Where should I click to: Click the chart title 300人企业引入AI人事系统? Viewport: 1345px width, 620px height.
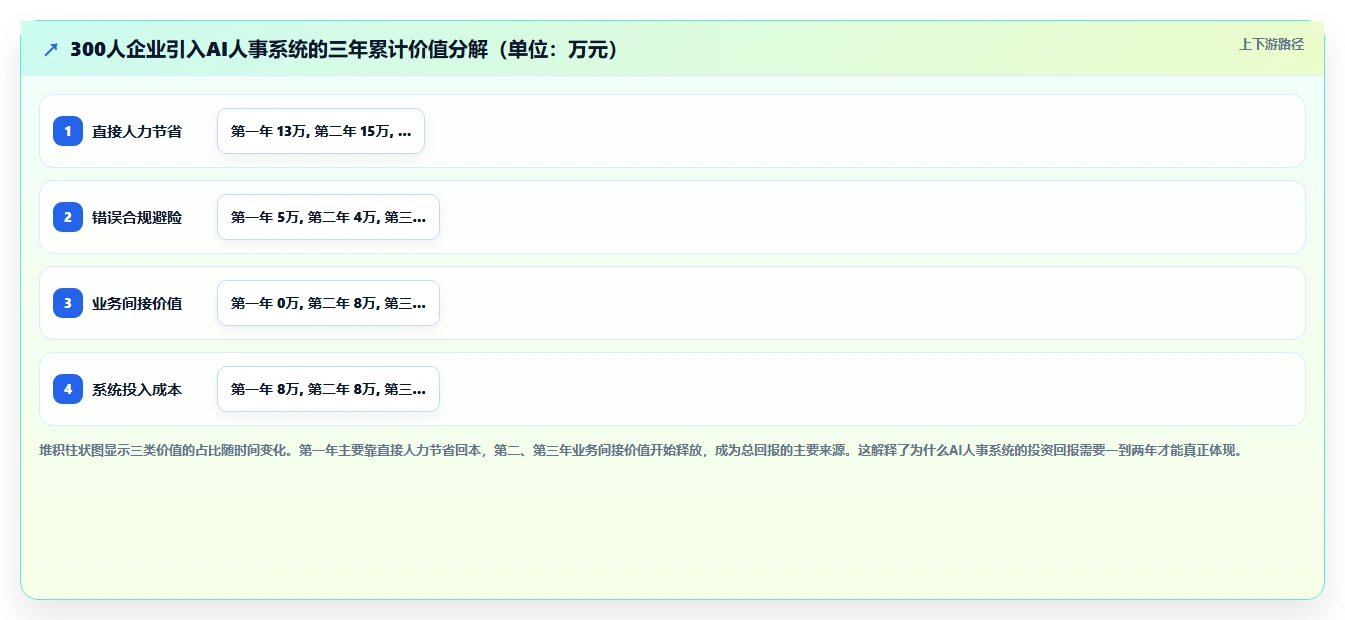[x=344, y=49]
